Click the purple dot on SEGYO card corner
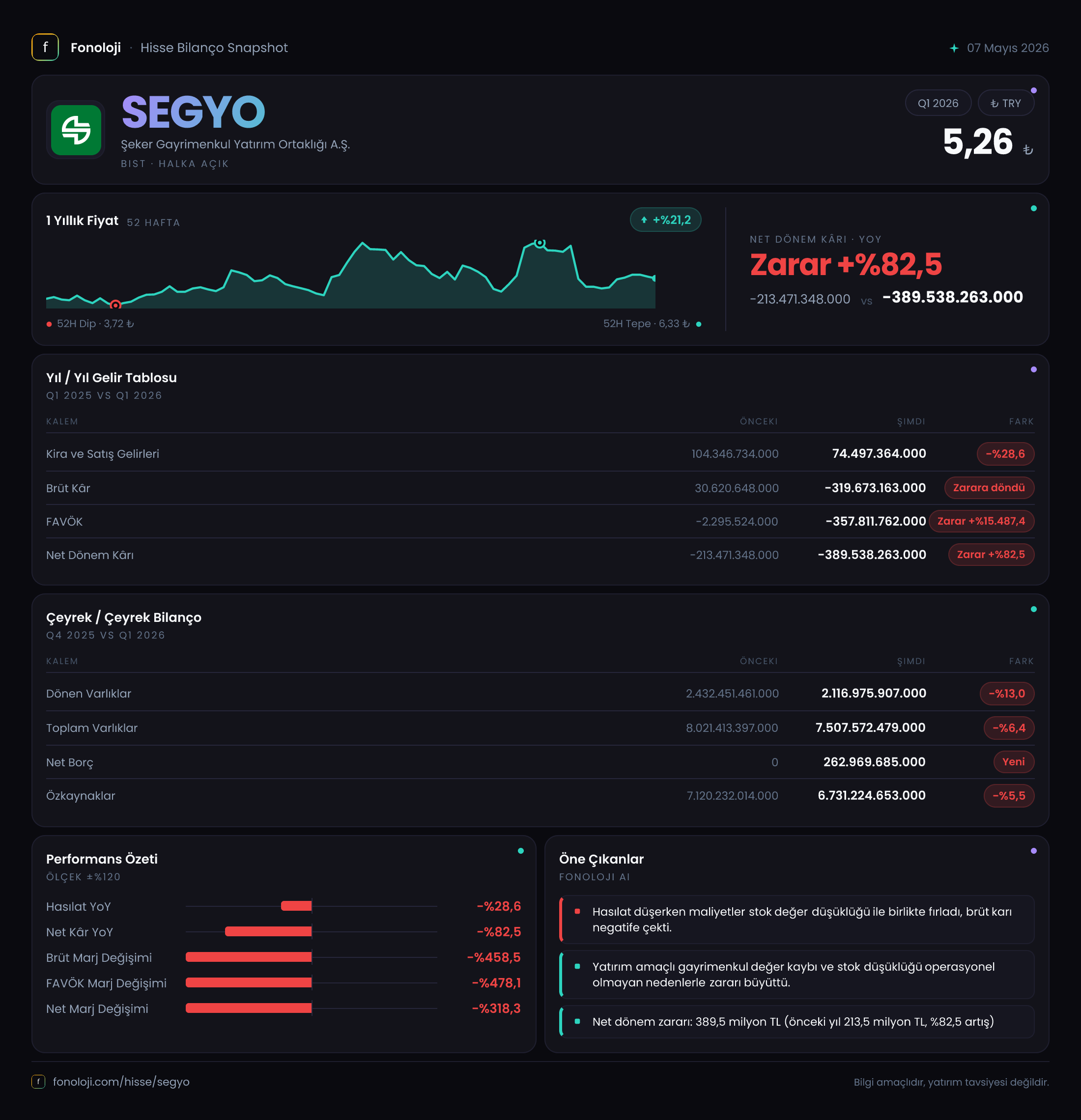This screenshot has height=1120, width=1081. point(1033,90)
